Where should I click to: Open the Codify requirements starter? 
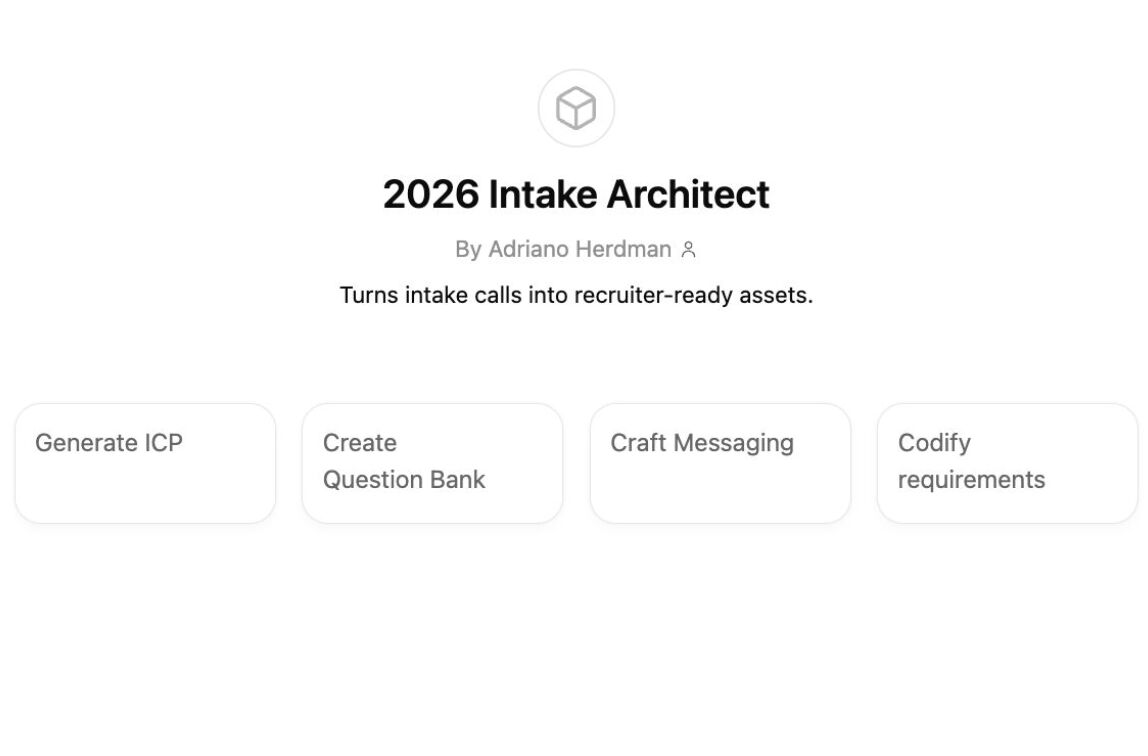[x=1007, y=463]
